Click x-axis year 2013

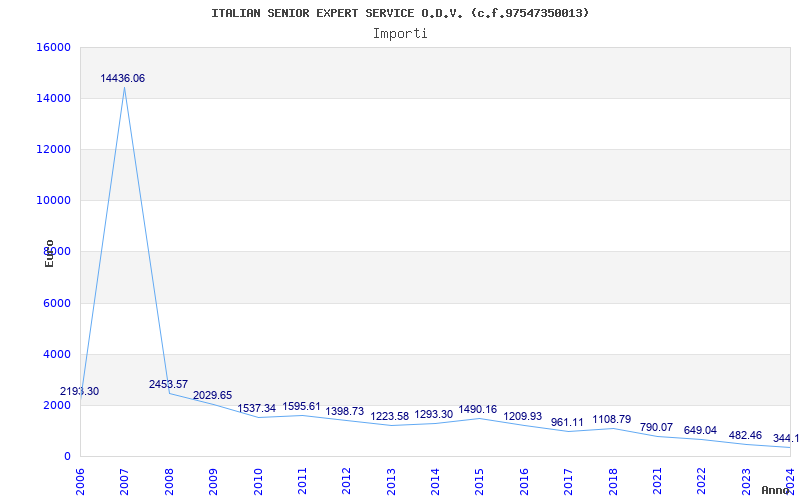[391, 481]
